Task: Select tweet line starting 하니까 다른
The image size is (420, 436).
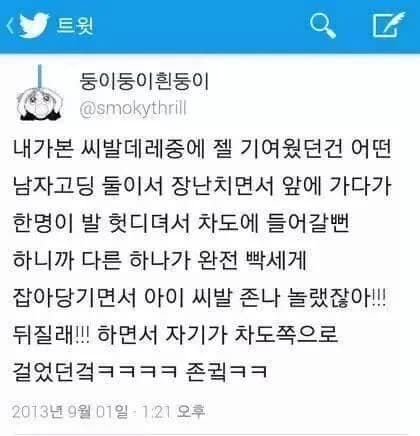Action: coord(159,260)
